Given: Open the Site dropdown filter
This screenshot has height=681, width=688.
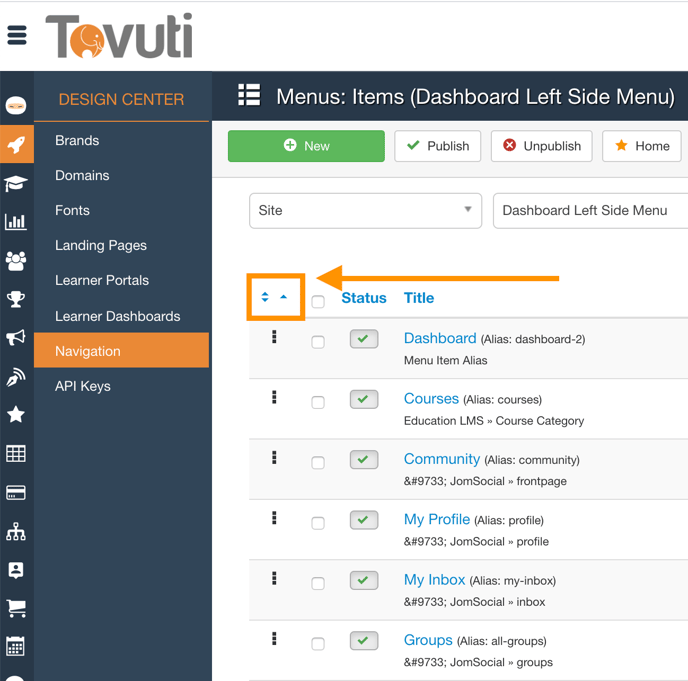Looking at the screenshot, I should (365, 210).
